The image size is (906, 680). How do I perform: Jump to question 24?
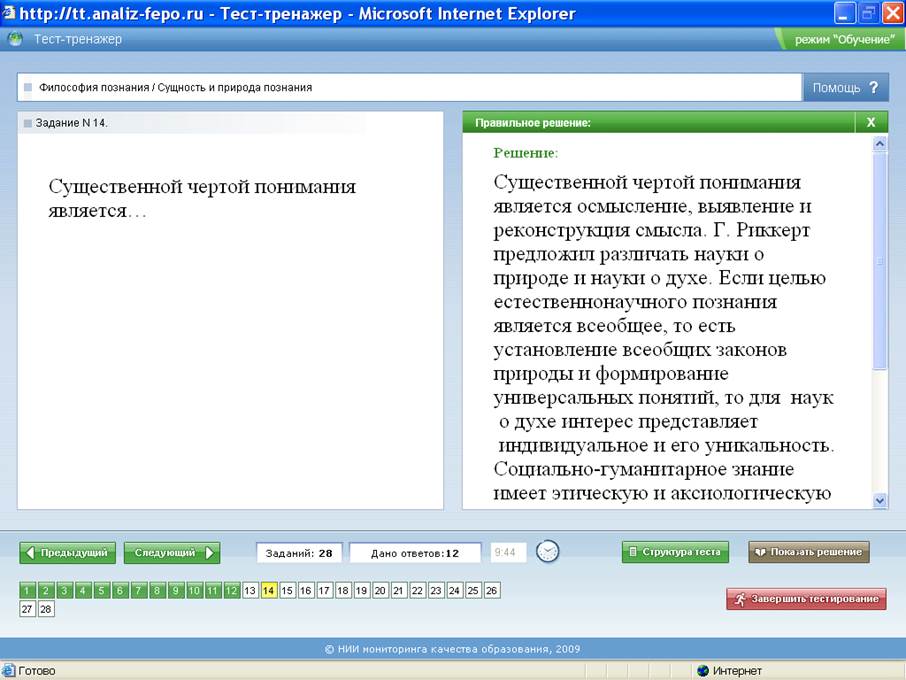click(x=454, y=590)
